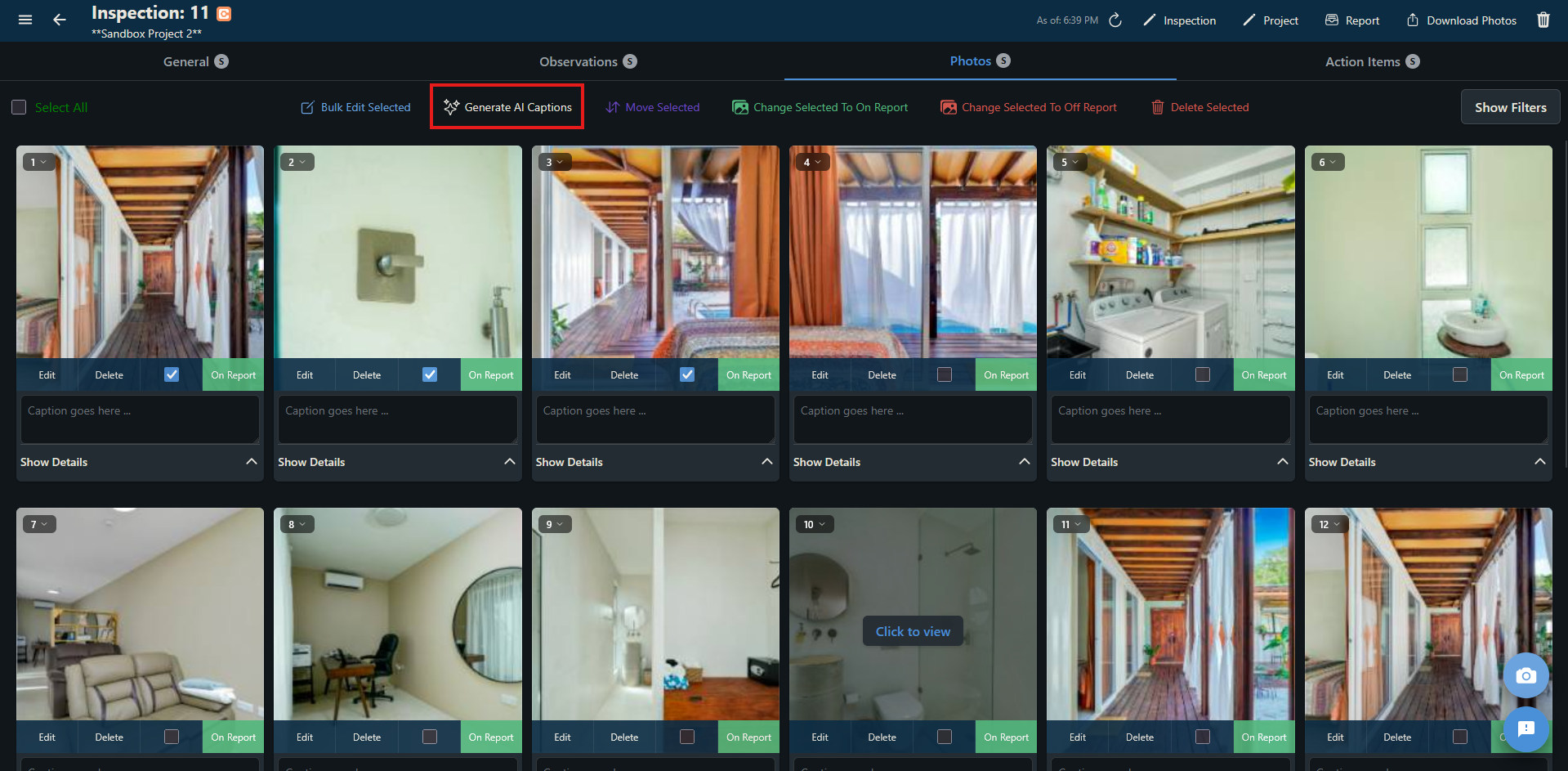The image size is (1568, 771).
Task: Click the pencil icon beside Project
Action: coord(1249,20)
